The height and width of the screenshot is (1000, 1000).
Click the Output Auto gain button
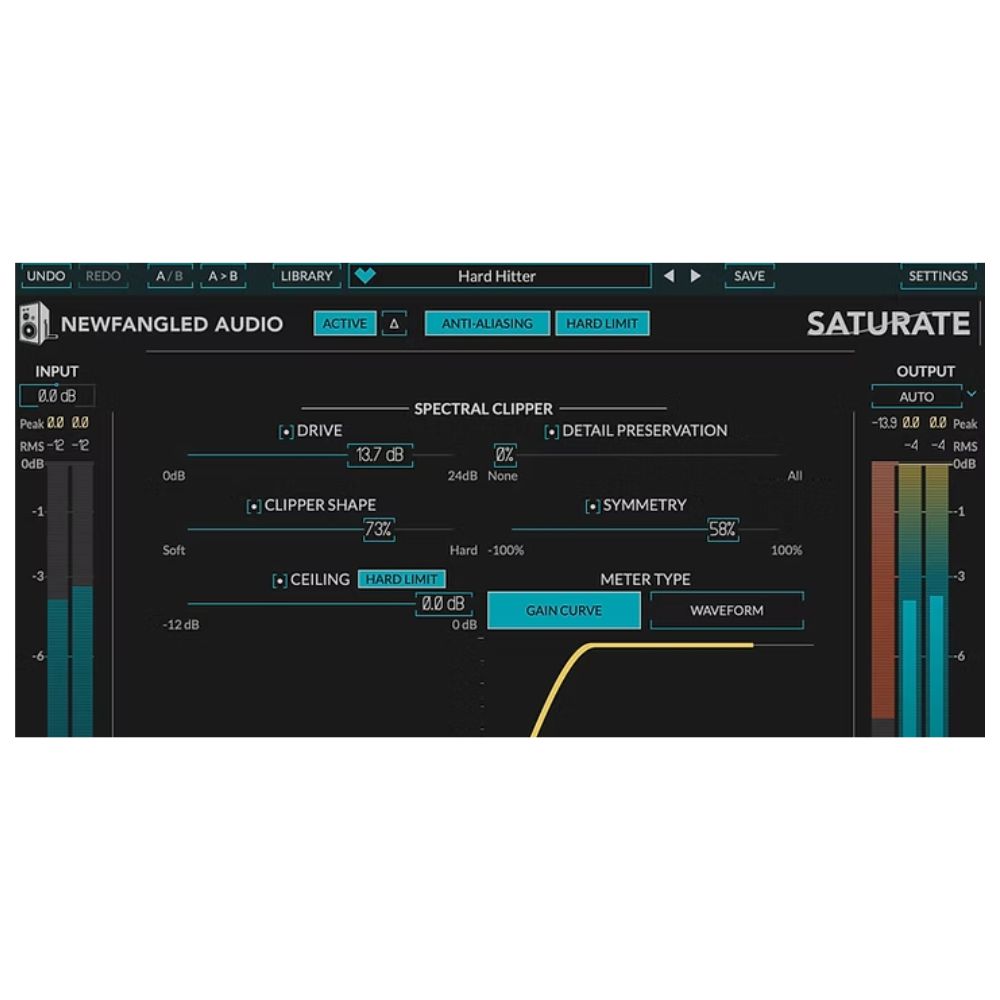click(x=916, y=396)
